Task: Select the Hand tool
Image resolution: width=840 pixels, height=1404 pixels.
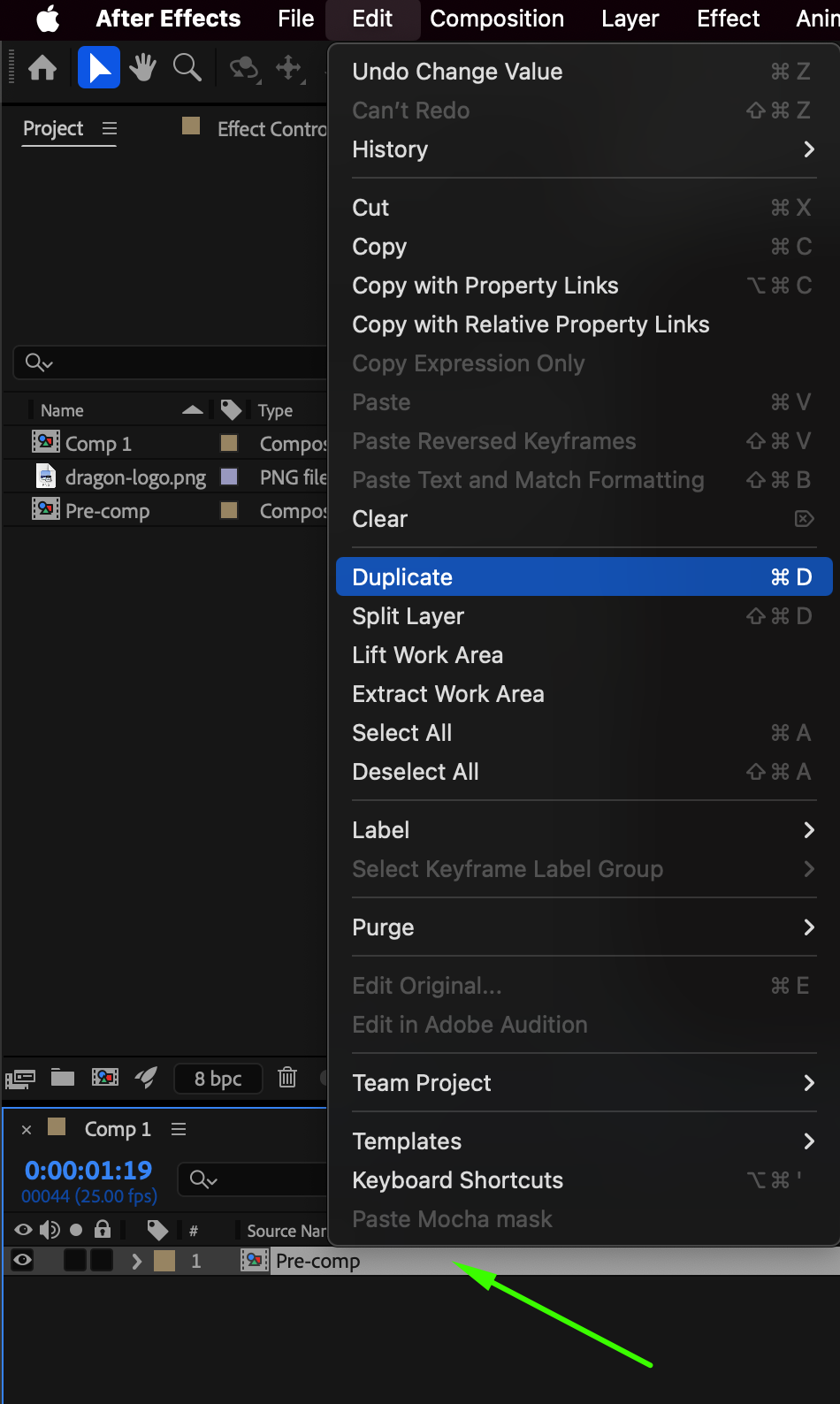Action: pyautogui.click(x=142, y=67)
